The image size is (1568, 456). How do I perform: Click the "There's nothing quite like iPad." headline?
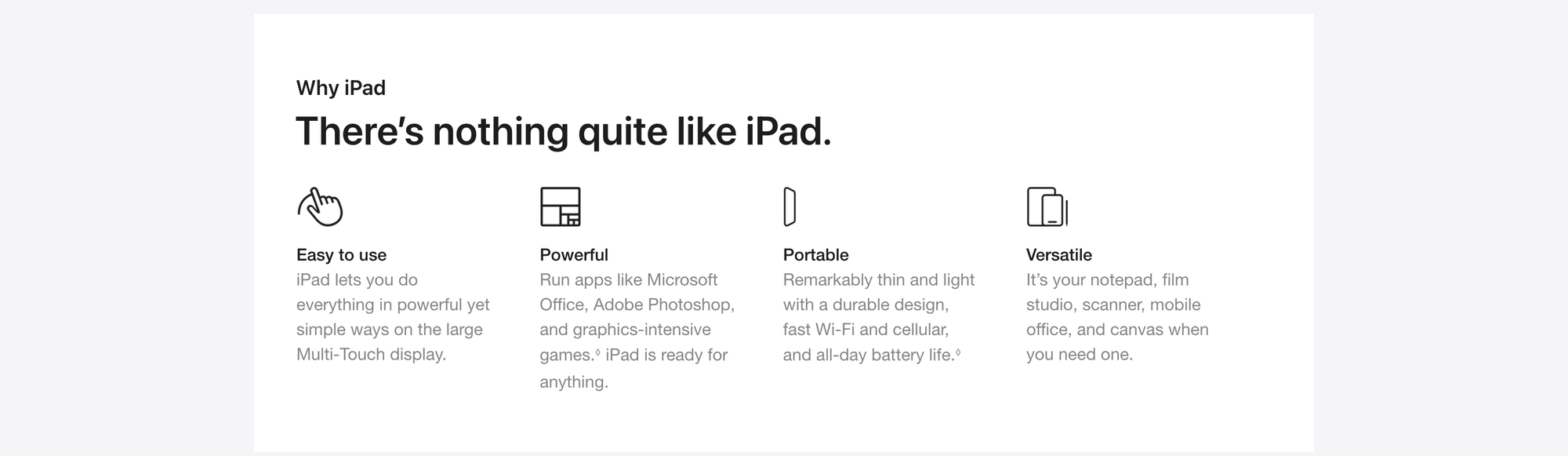click(563, 131)
